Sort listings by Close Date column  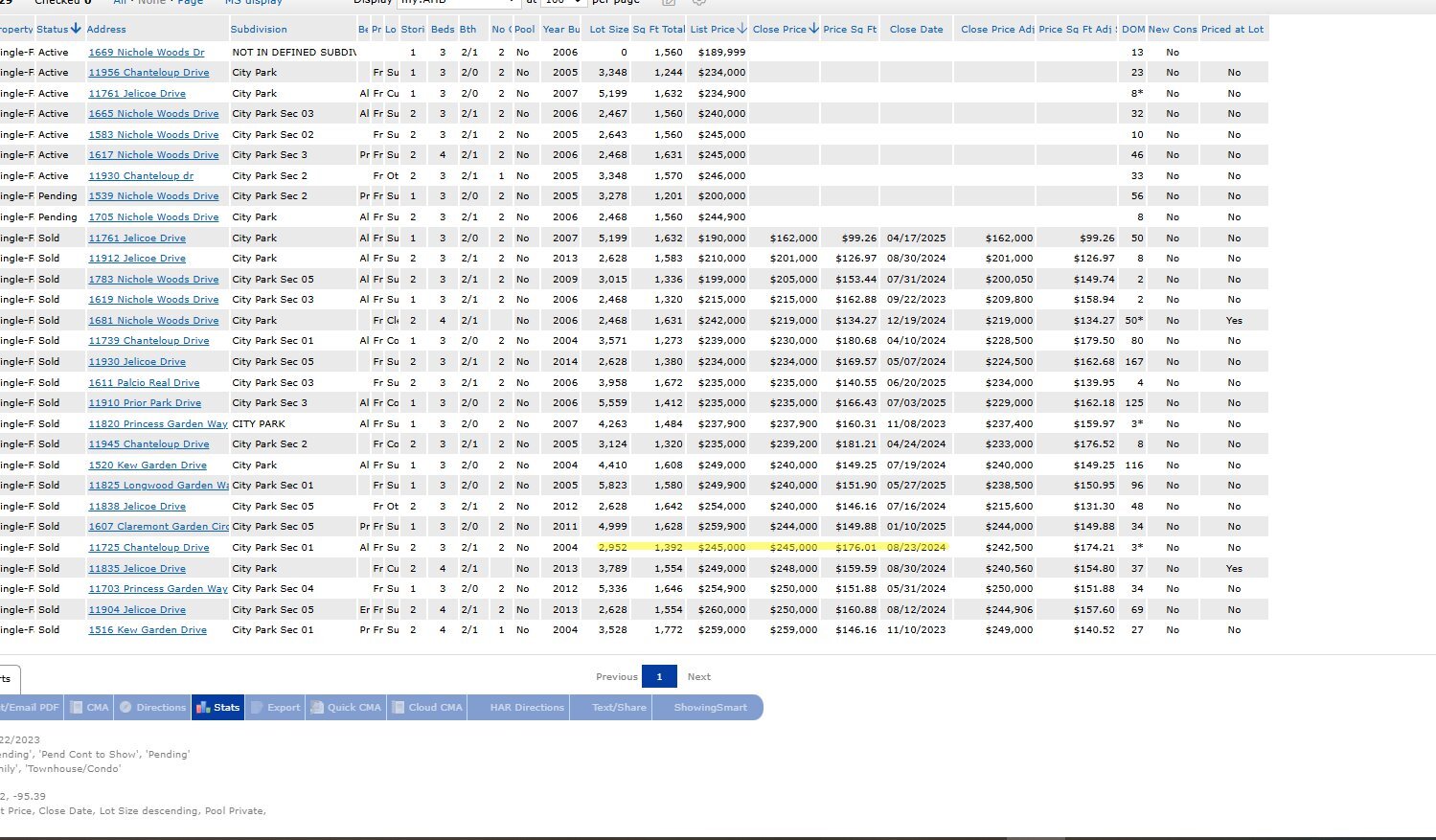coord(916,29)
